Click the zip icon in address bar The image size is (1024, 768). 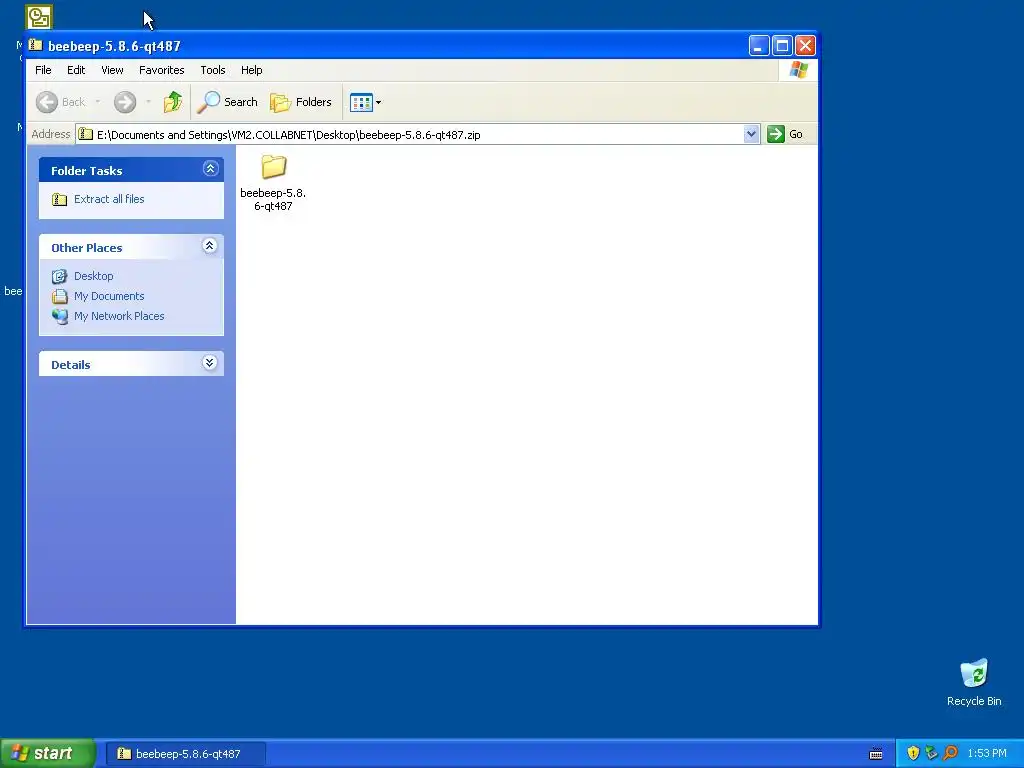[x=86, y=135]
